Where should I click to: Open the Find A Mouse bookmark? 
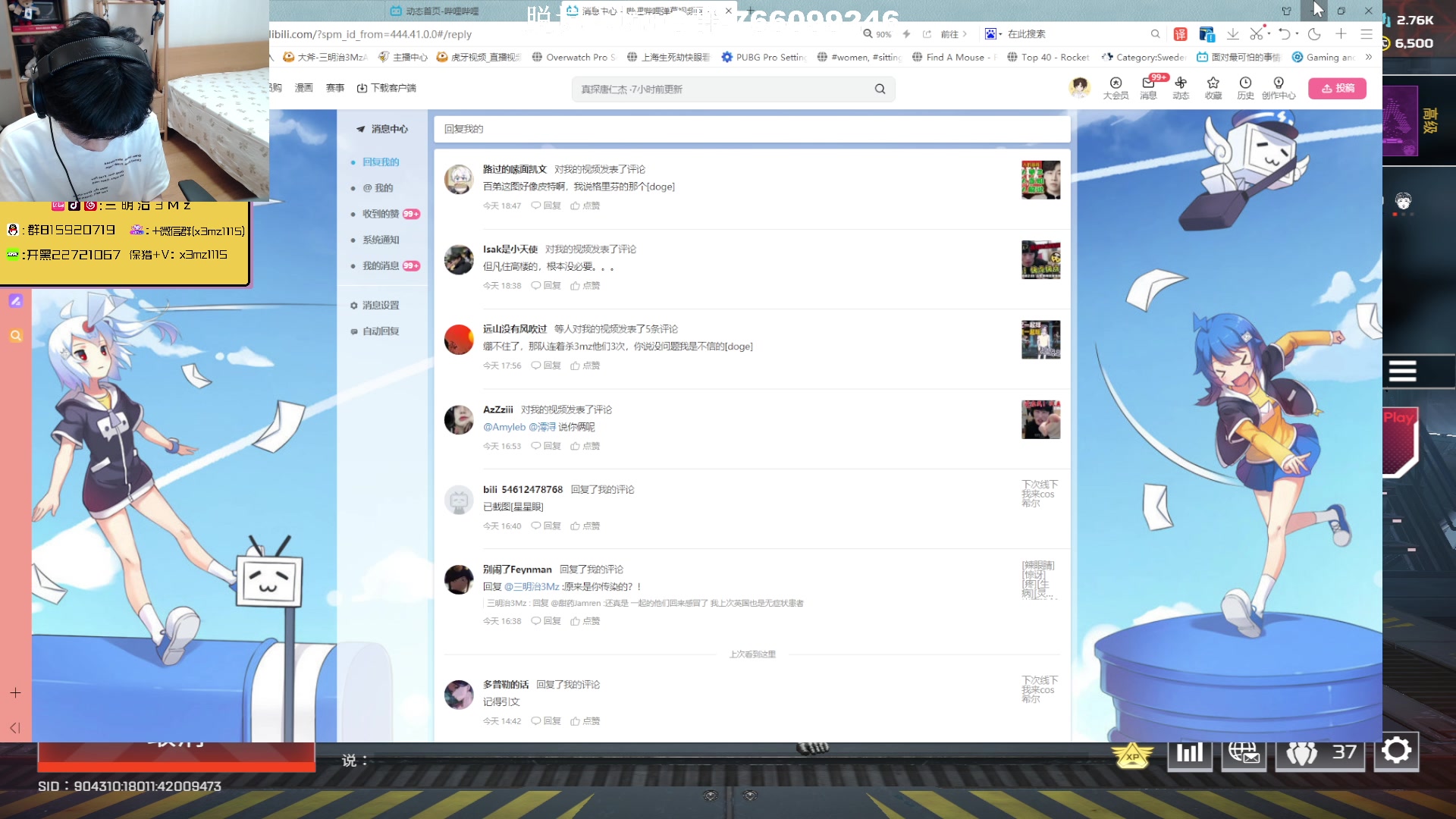point(953,57)
